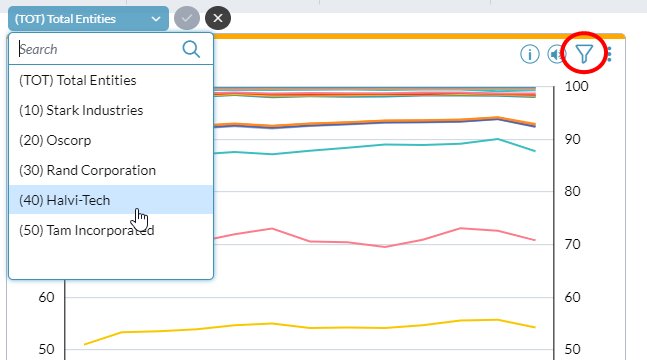
Task: Focus the Search input field
Action: [98, 49]
